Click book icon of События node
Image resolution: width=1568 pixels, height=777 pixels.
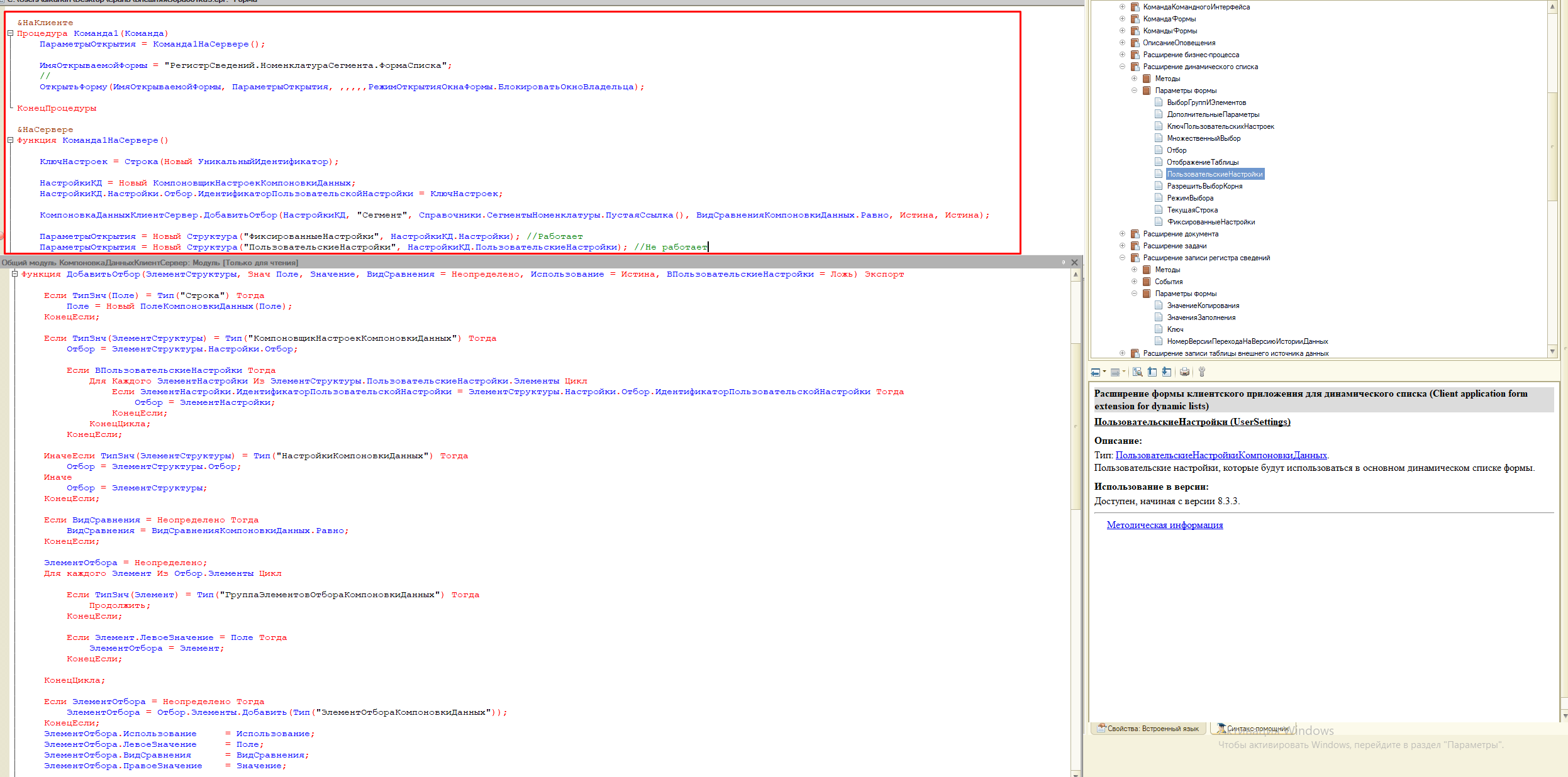(1147, 282)
